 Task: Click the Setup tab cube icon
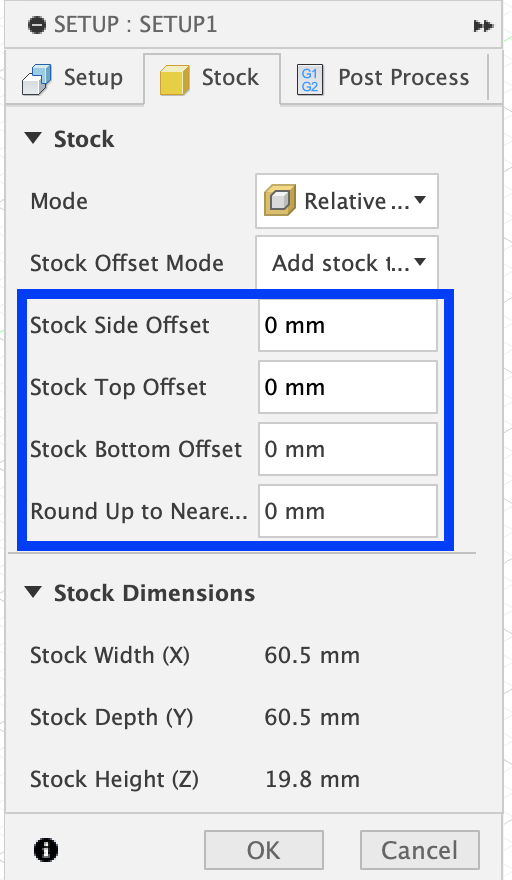[36, 79]
